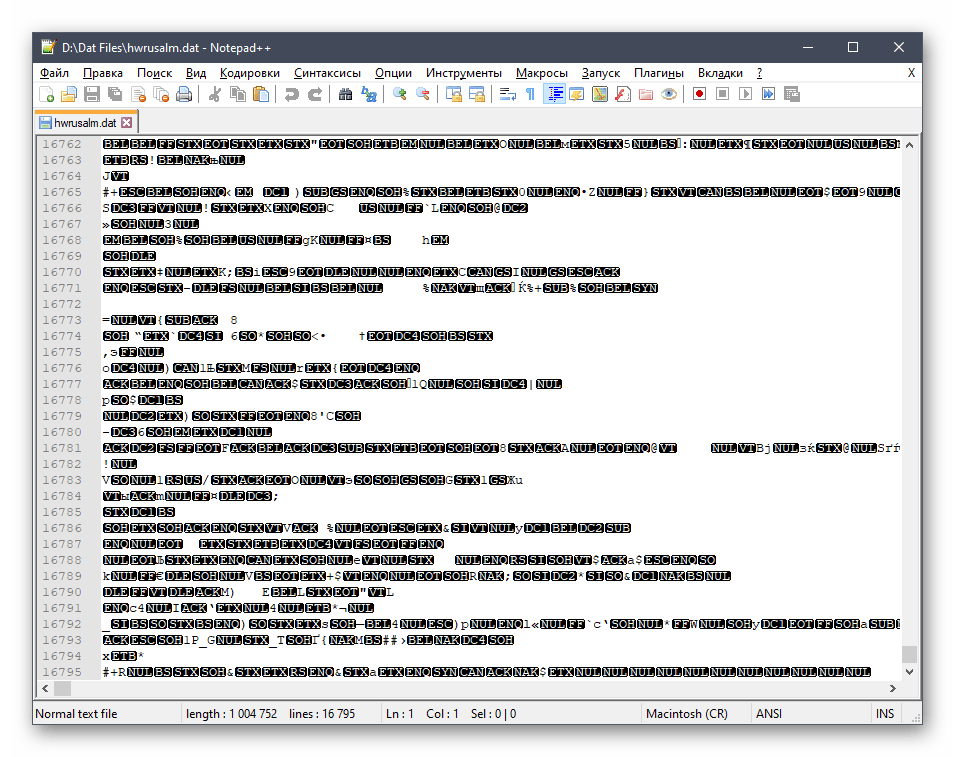Open the Правка menu

(x=103, y=73)
